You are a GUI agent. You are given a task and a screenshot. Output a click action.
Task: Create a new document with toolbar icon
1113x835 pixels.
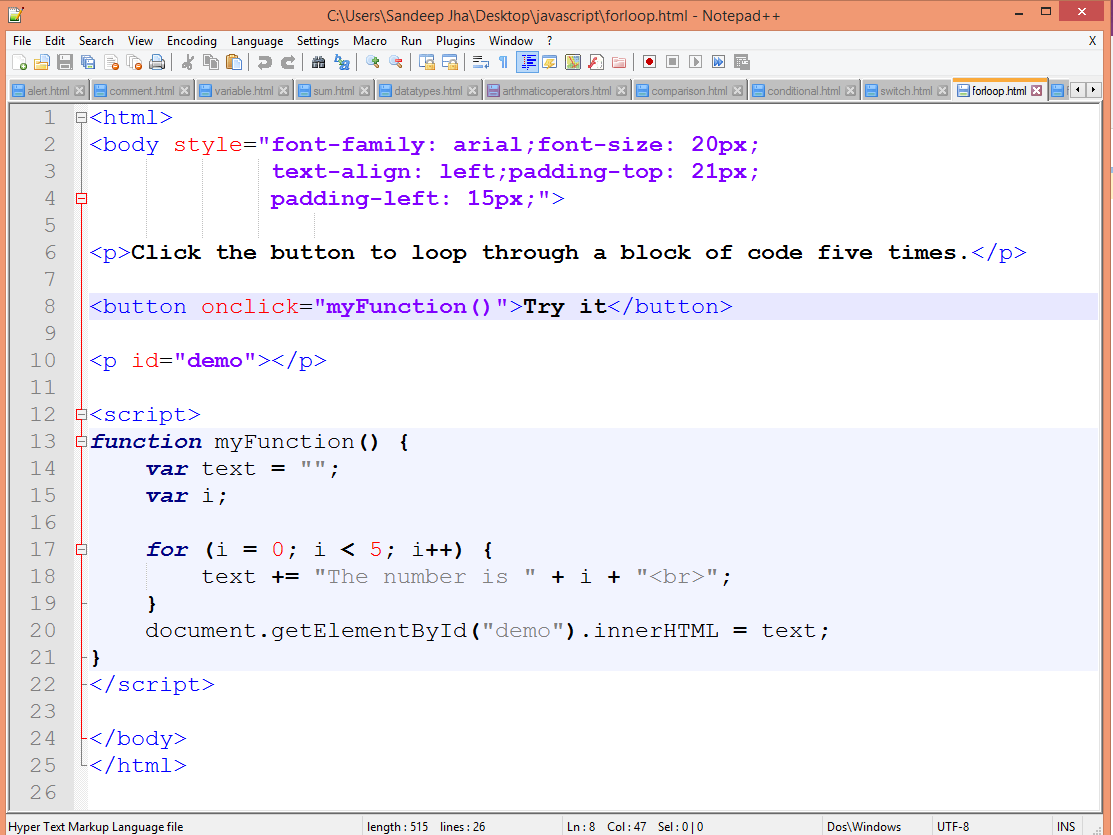click(x=19, y=62)
